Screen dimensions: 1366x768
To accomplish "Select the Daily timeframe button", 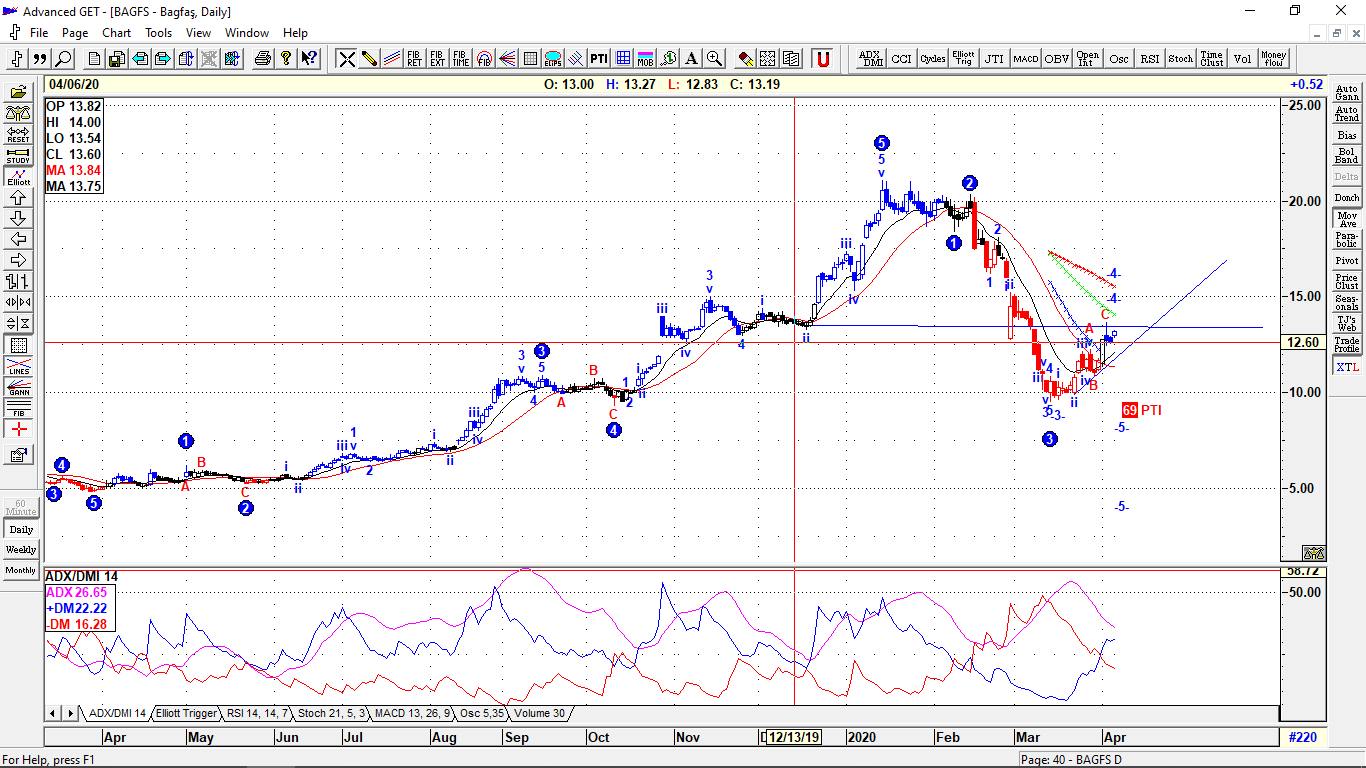I will pyautogui.click(x=21, y=530).
